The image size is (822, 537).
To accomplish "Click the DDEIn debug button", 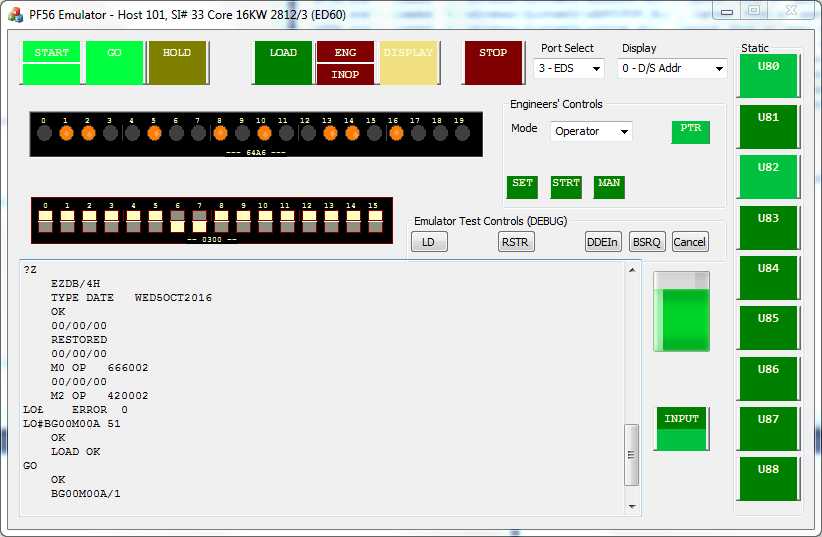I will [603, 242].
